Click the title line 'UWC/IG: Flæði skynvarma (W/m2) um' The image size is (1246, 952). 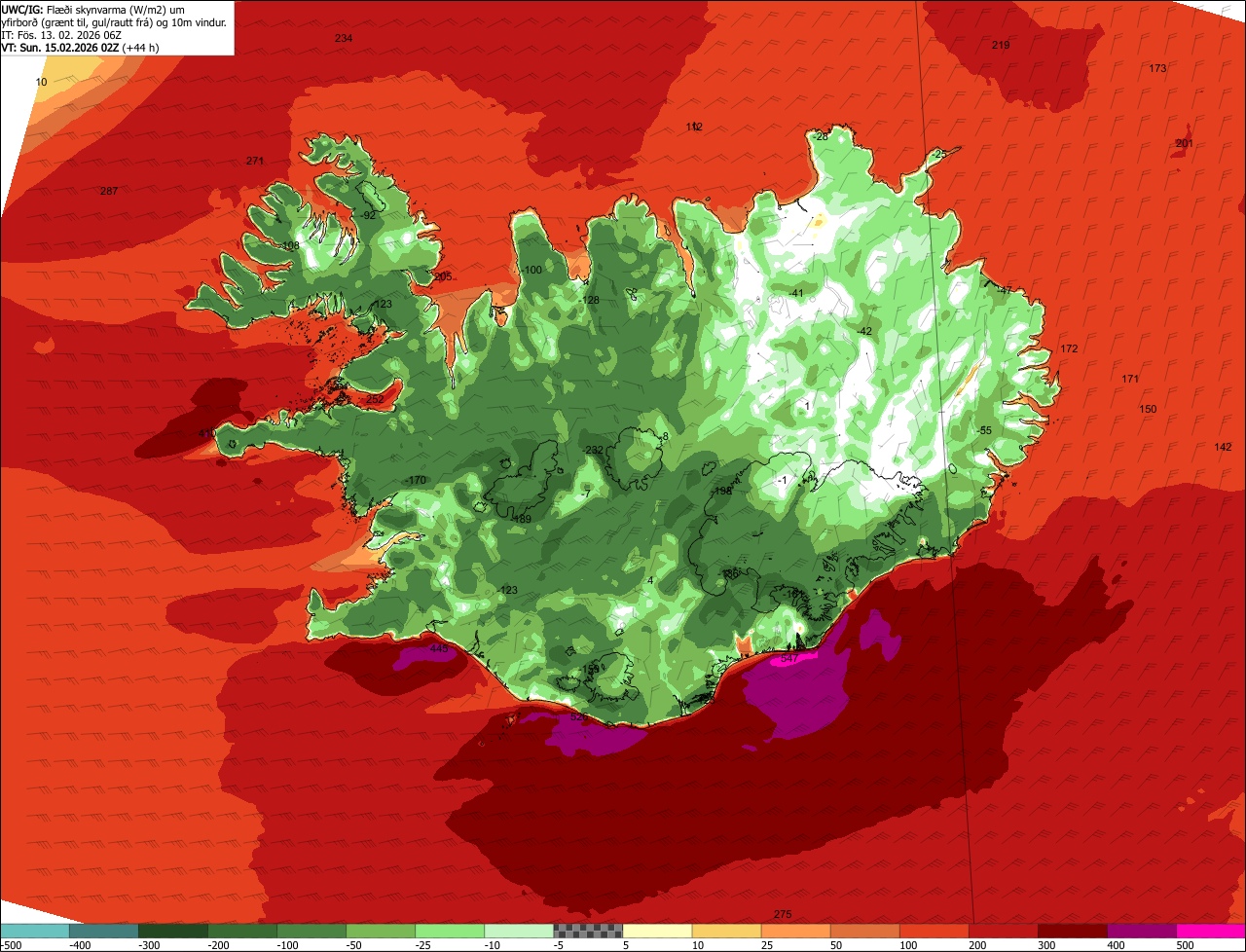(93, 9)
